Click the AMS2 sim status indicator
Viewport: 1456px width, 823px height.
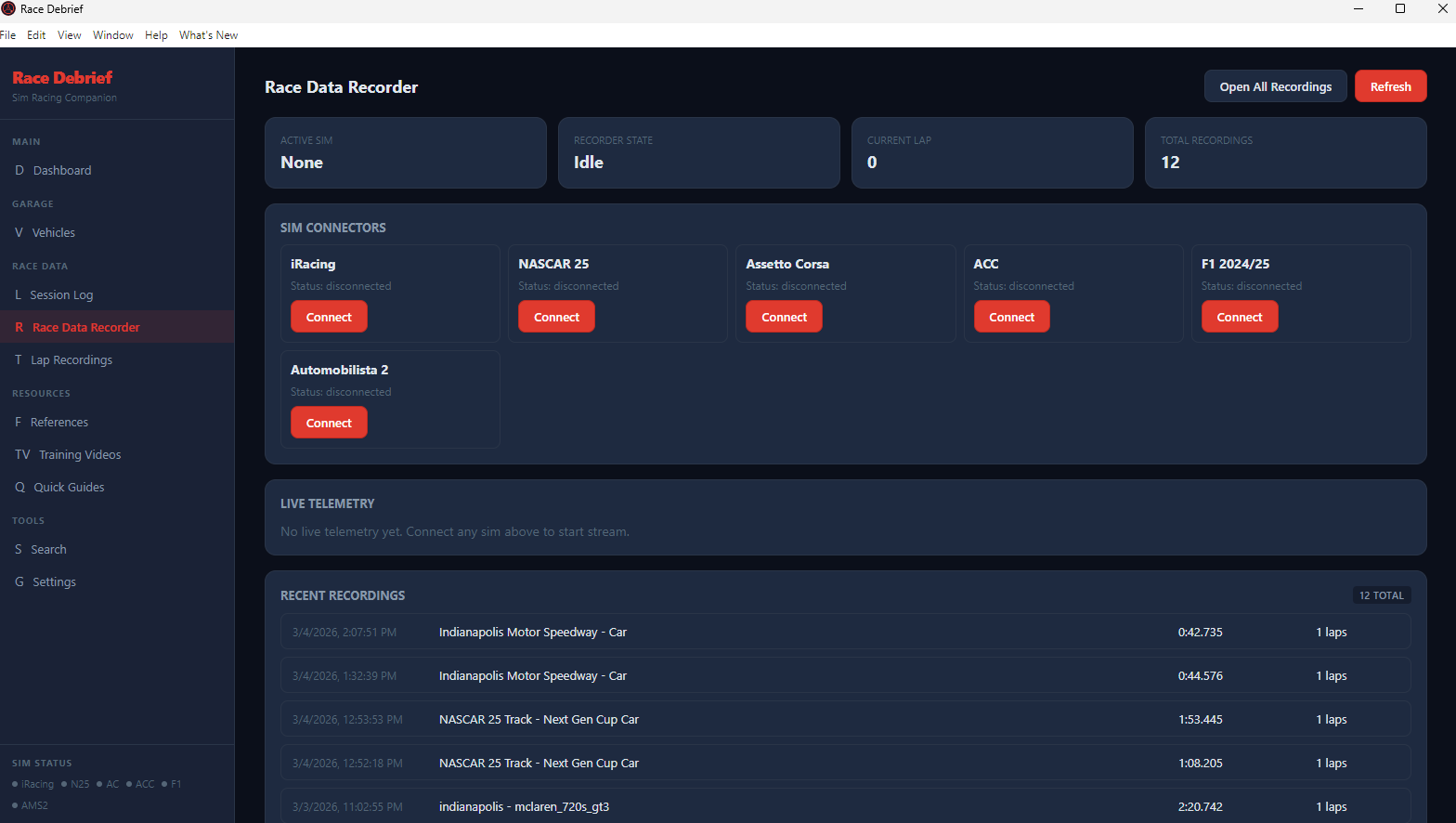point(31,805)
